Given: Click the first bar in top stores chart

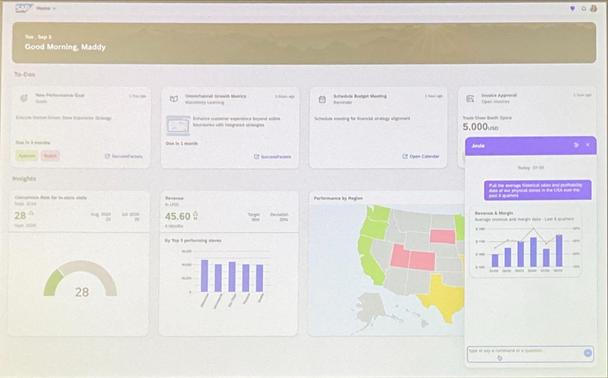Looking at the screenshot, I should 204,276.
